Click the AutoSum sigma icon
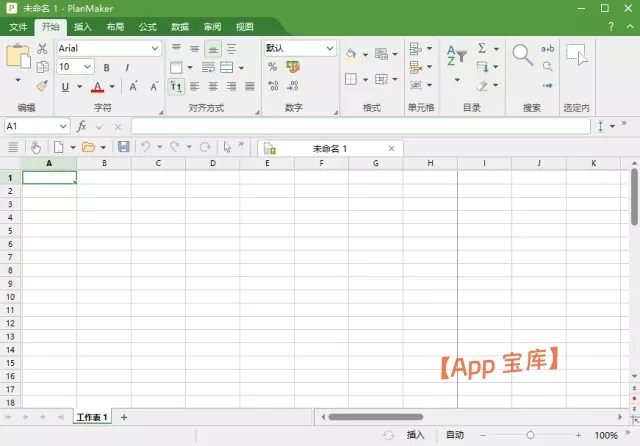 coord(482,48)
